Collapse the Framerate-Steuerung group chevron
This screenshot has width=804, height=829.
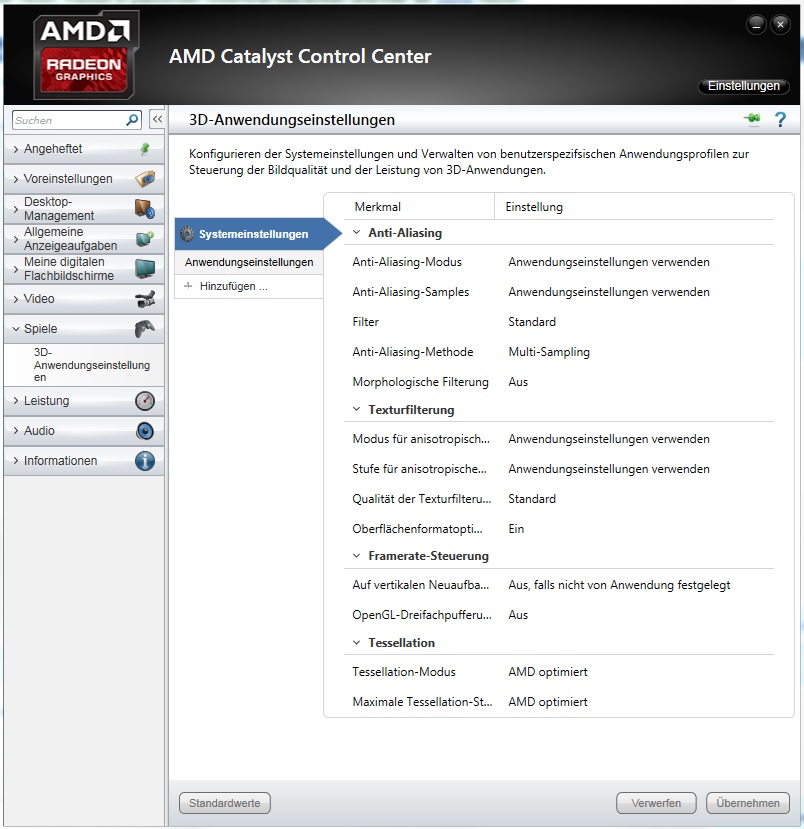(x=357, y=556)
